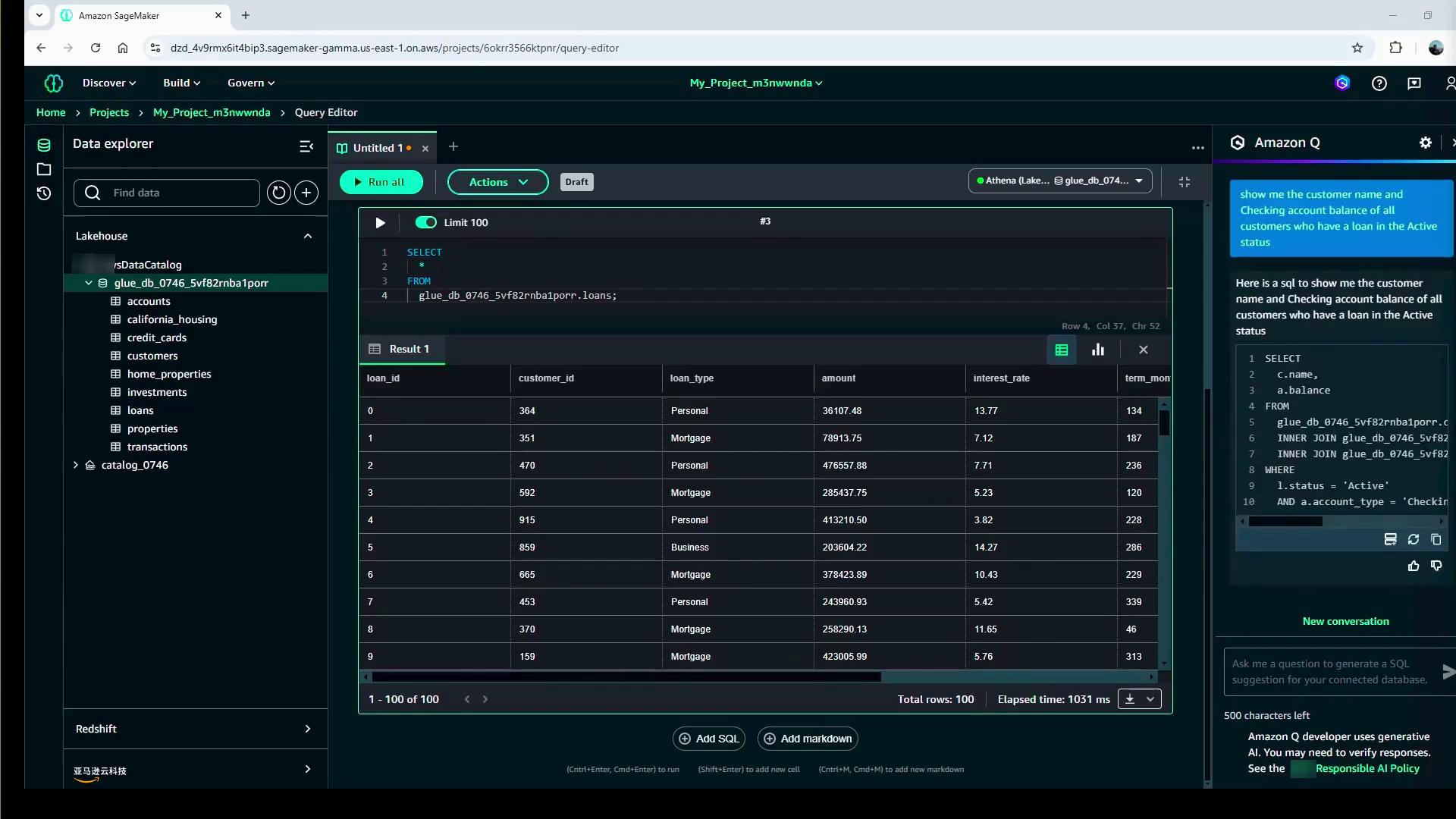This screenshot has height=819, width=1456.
Task: Copy the Amazon Q SQL code
Action: tap(1436, 539)
